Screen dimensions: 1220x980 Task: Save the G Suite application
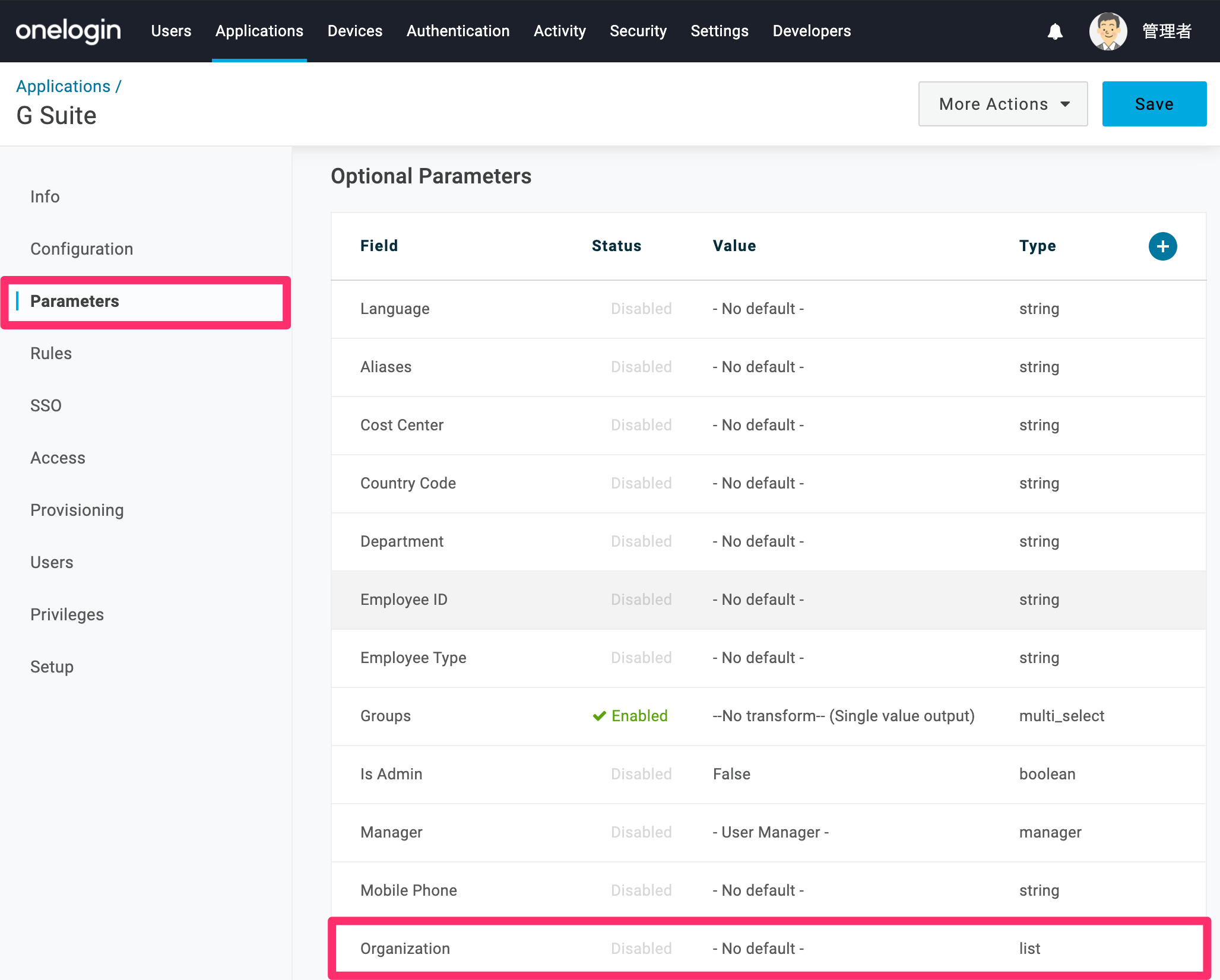[1154, 104]
